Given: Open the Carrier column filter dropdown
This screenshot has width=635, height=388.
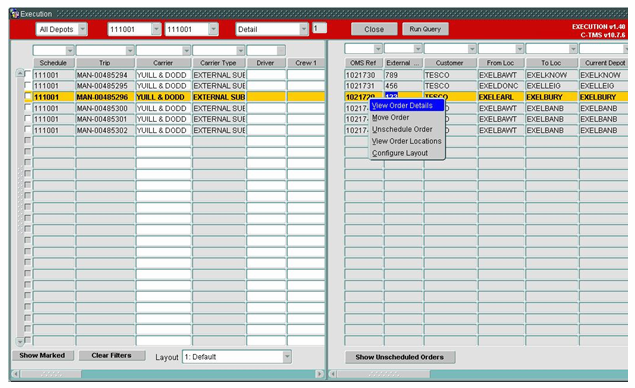Looking at the screenshot, I should (x=186, y=51).
